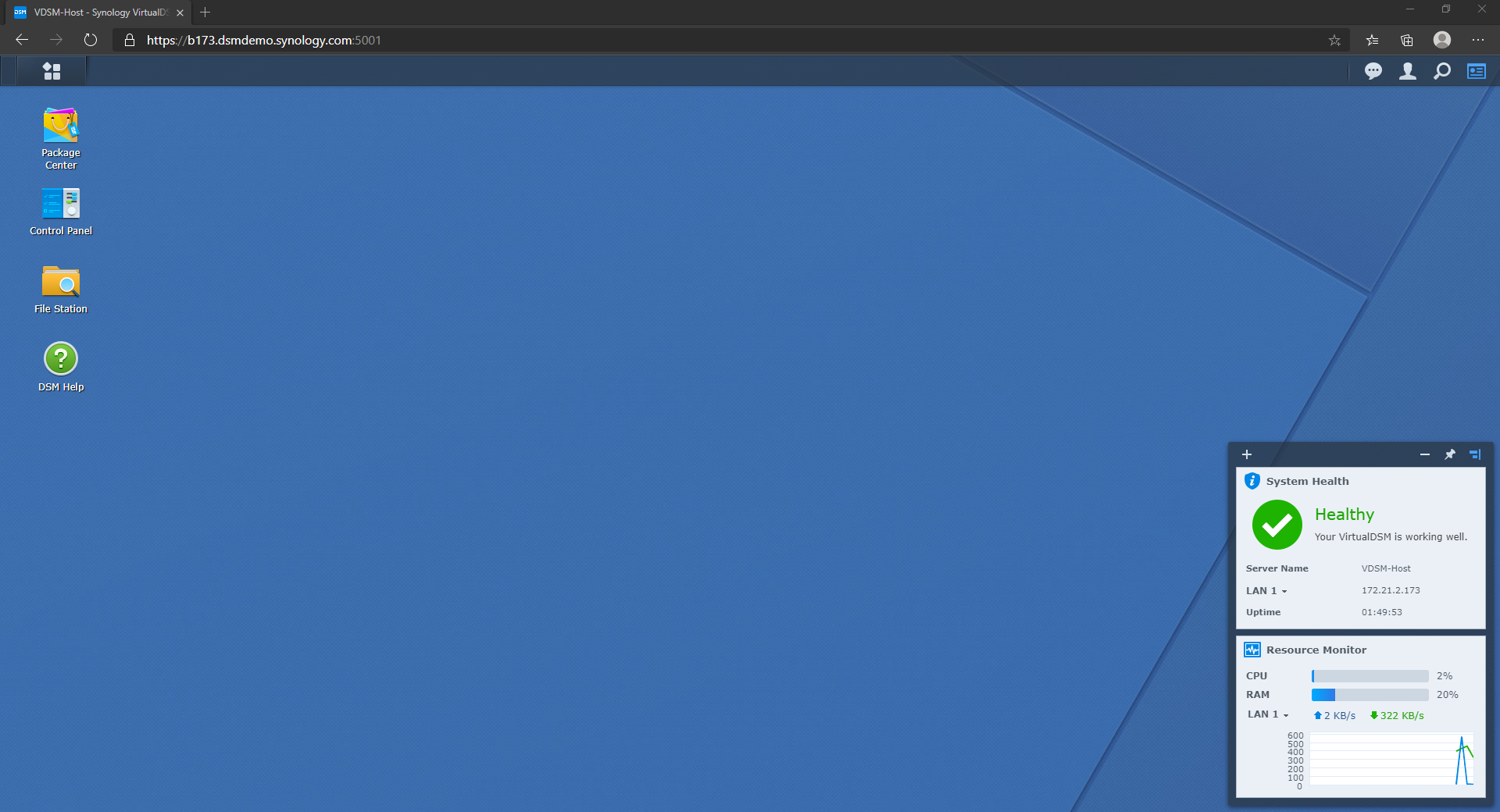1500x812 pixels.
Task: Open the notifications speech bubble icon
Action: pyautogui.click(x=1373, y=71)
